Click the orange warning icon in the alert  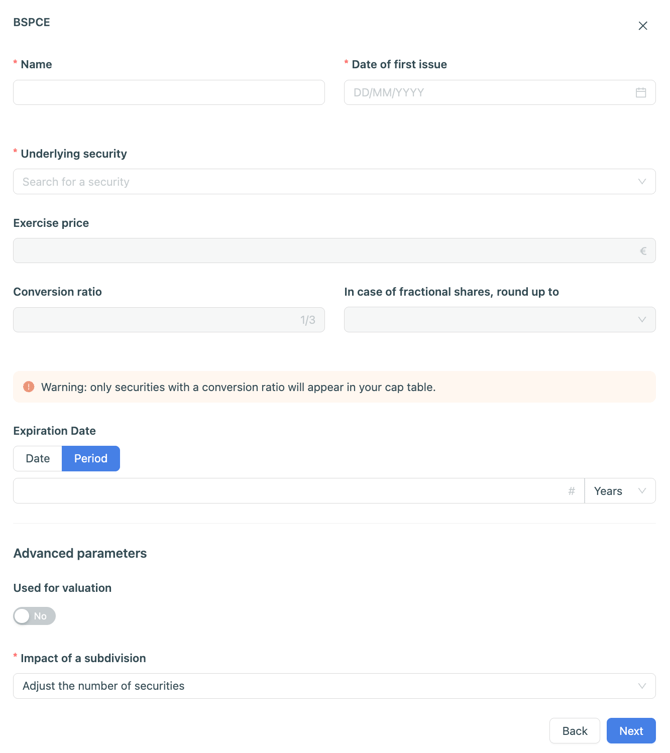tap(29, 387)
